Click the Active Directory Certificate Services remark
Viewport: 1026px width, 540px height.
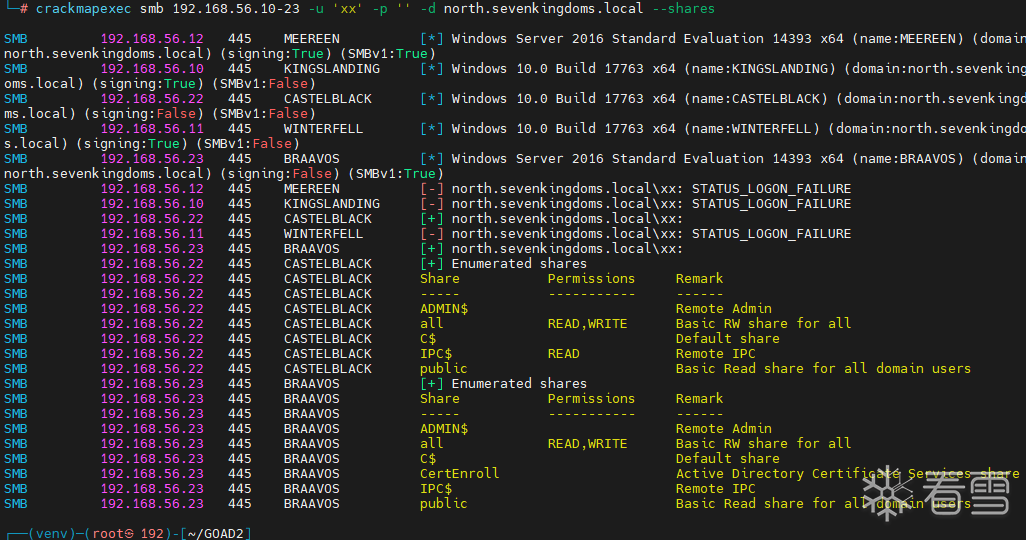tap(847, 474)
